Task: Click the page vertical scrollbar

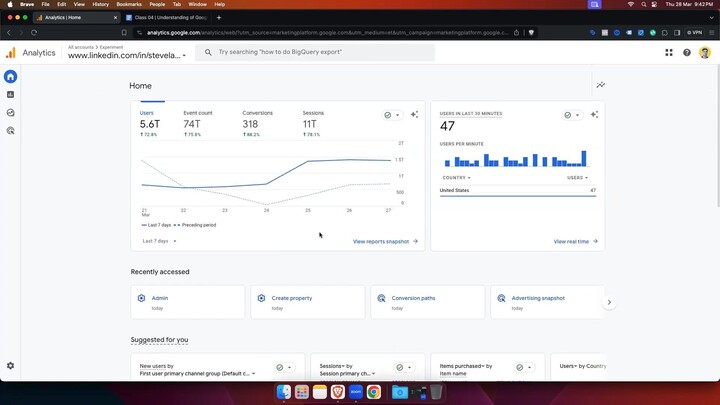Action: (718, 135)
